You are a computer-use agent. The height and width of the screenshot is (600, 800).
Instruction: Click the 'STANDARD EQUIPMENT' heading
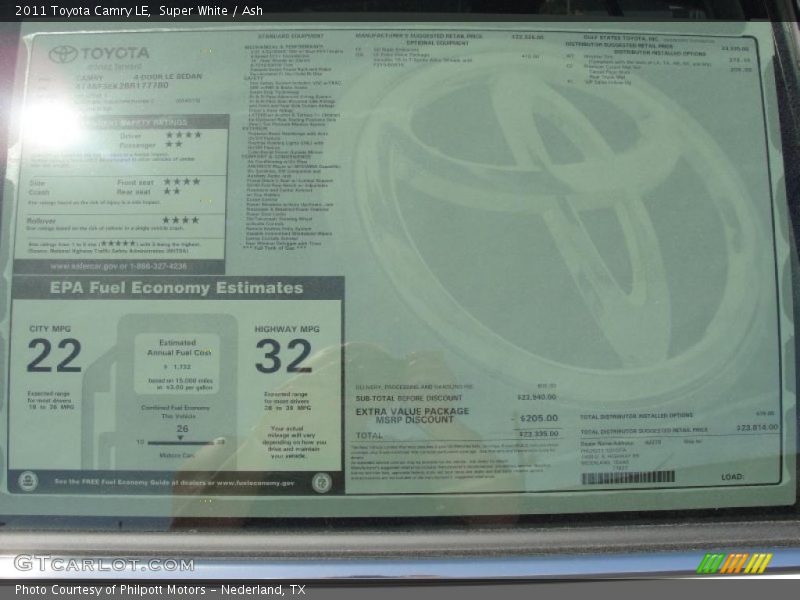tap(290, 36)
